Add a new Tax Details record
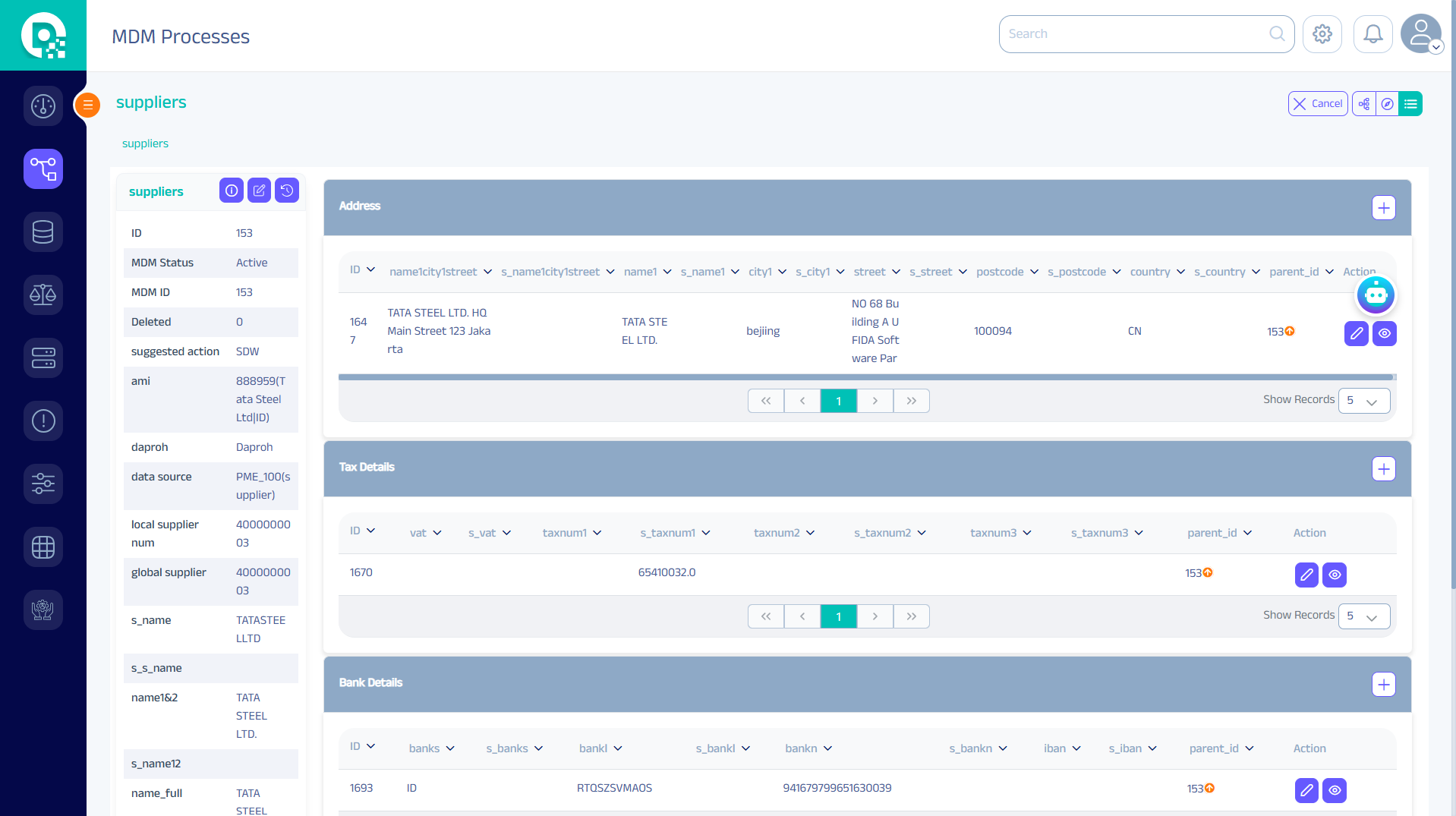 [1383, 469]
